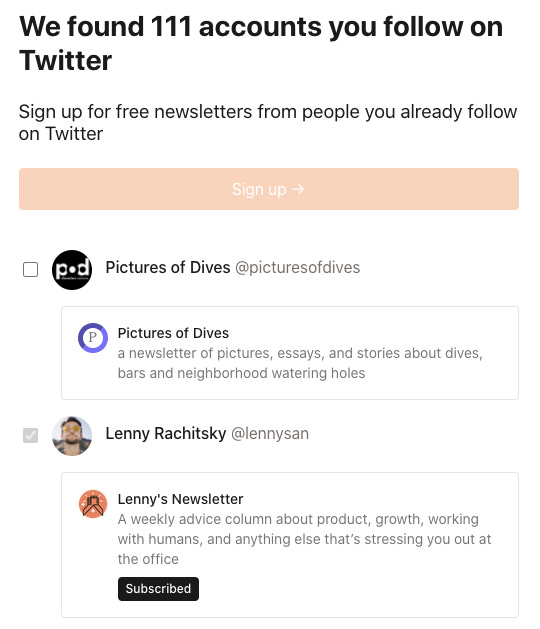Click the Sign up button
This screenshot has height=629, width=540.
(x=269, y=189)
